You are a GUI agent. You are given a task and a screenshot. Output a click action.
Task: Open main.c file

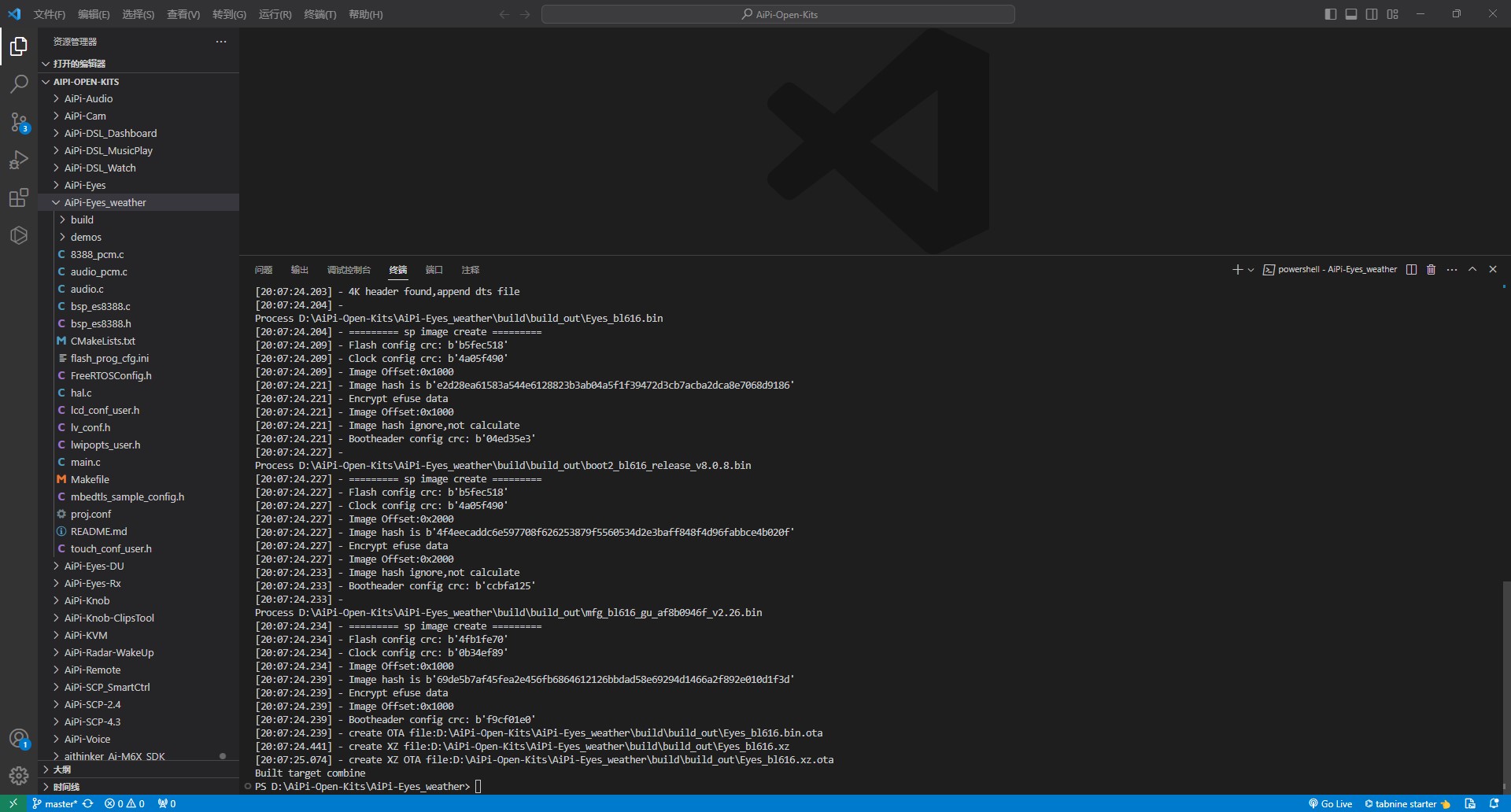pyautogui.click(x=139, y=462)
